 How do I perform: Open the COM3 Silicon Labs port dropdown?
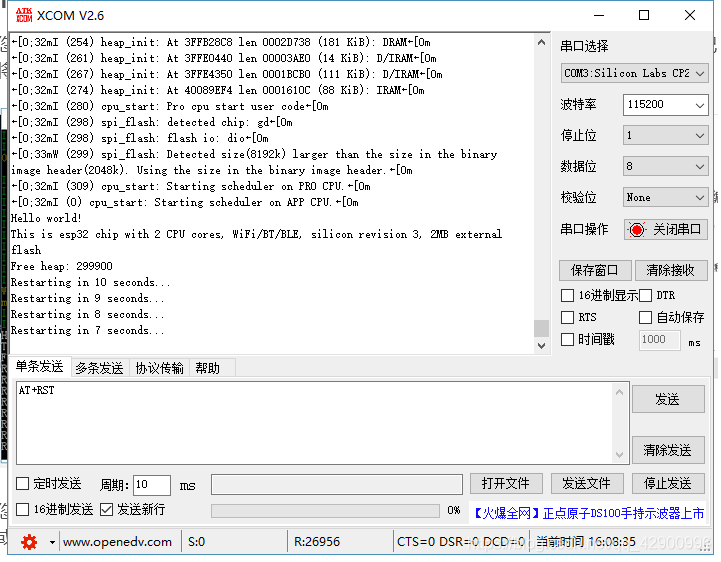click(x=634, y=74)
